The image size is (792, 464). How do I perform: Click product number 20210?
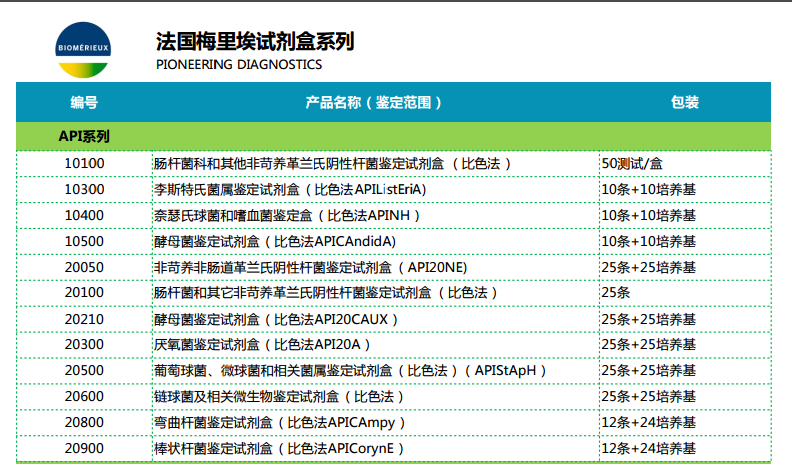click(84, 319)
